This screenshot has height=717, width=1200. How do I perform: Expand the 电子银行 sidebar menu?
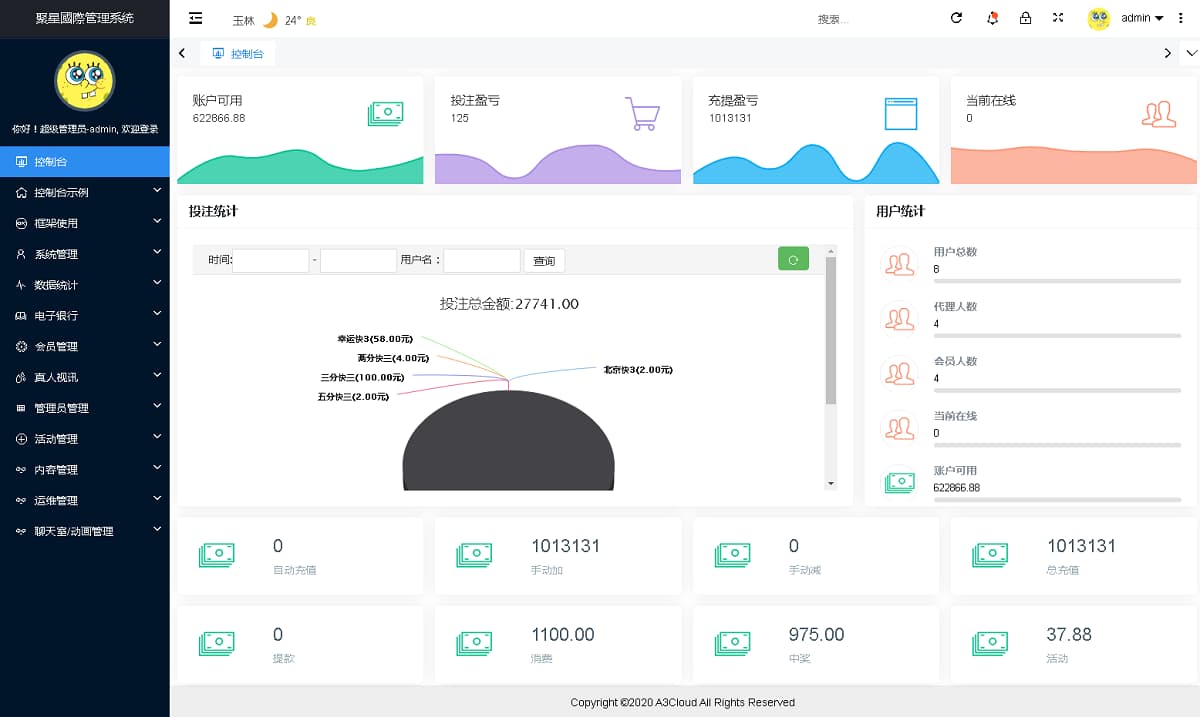[x=84, y=315]
